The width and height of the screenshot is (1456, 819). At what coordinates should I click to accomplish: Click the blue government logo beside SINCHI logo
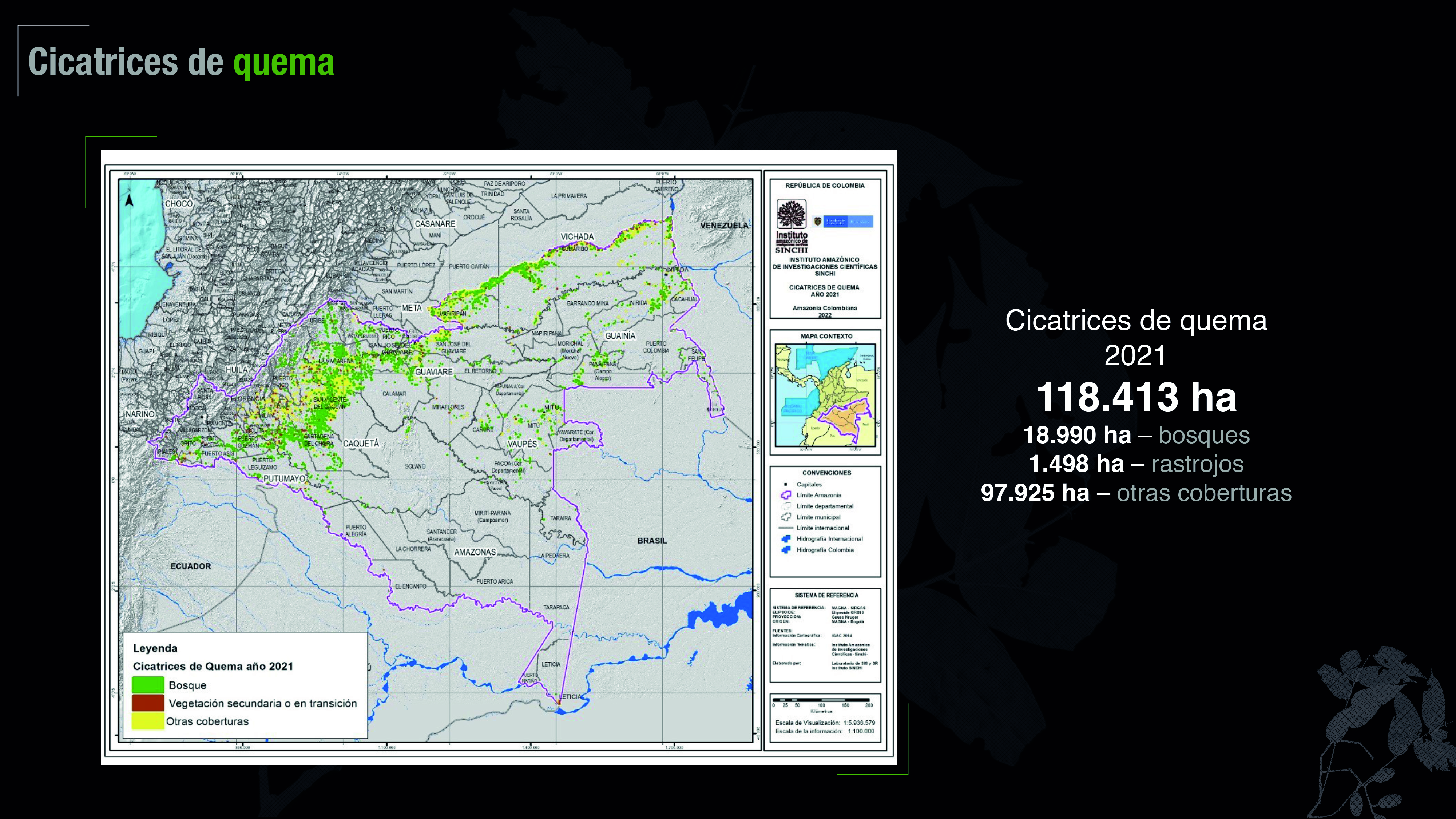point(843,222)
